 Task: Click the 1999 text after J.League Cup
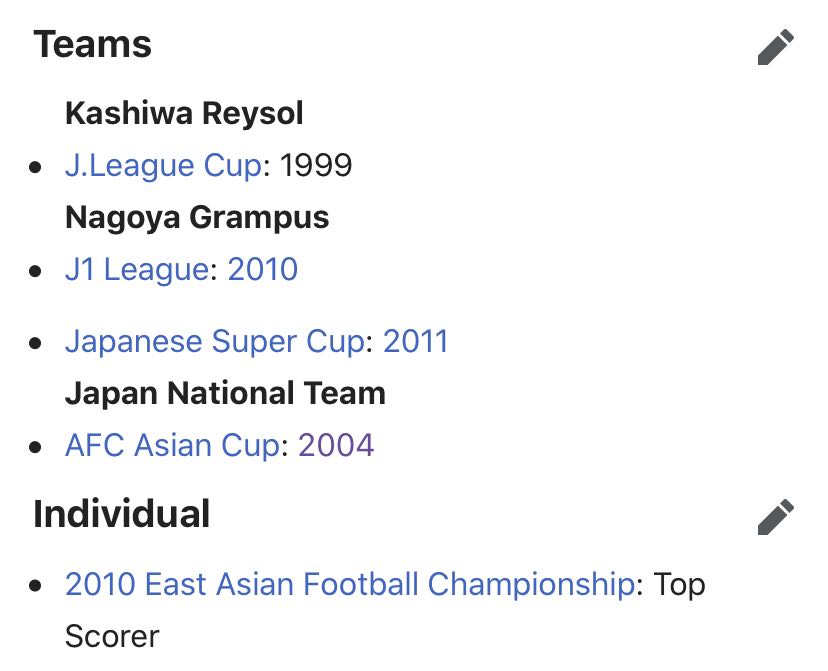pyautogui.click(x=316, y=165)
